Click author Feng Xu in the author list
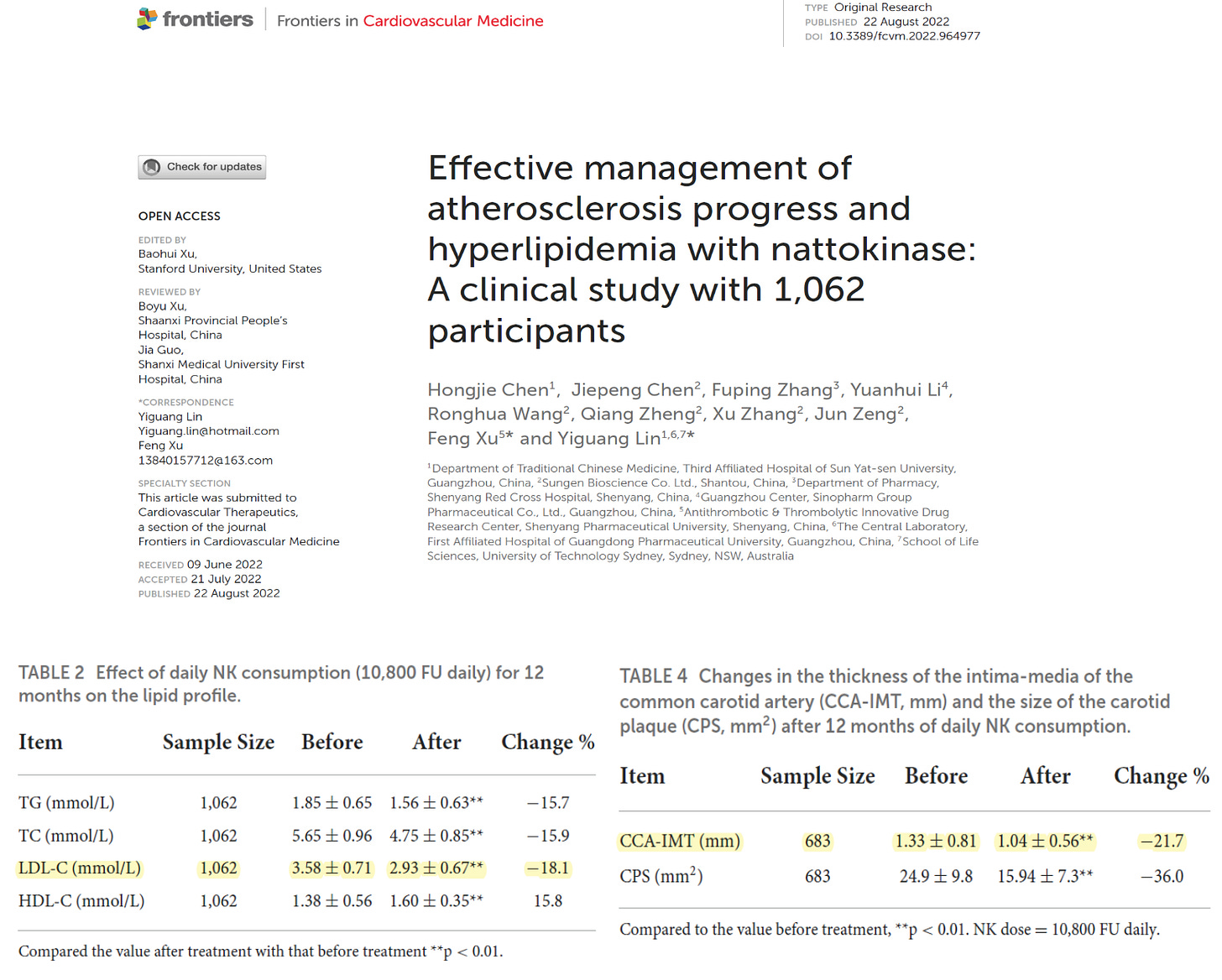The image size is (1222, 980). tap(462, 439)
